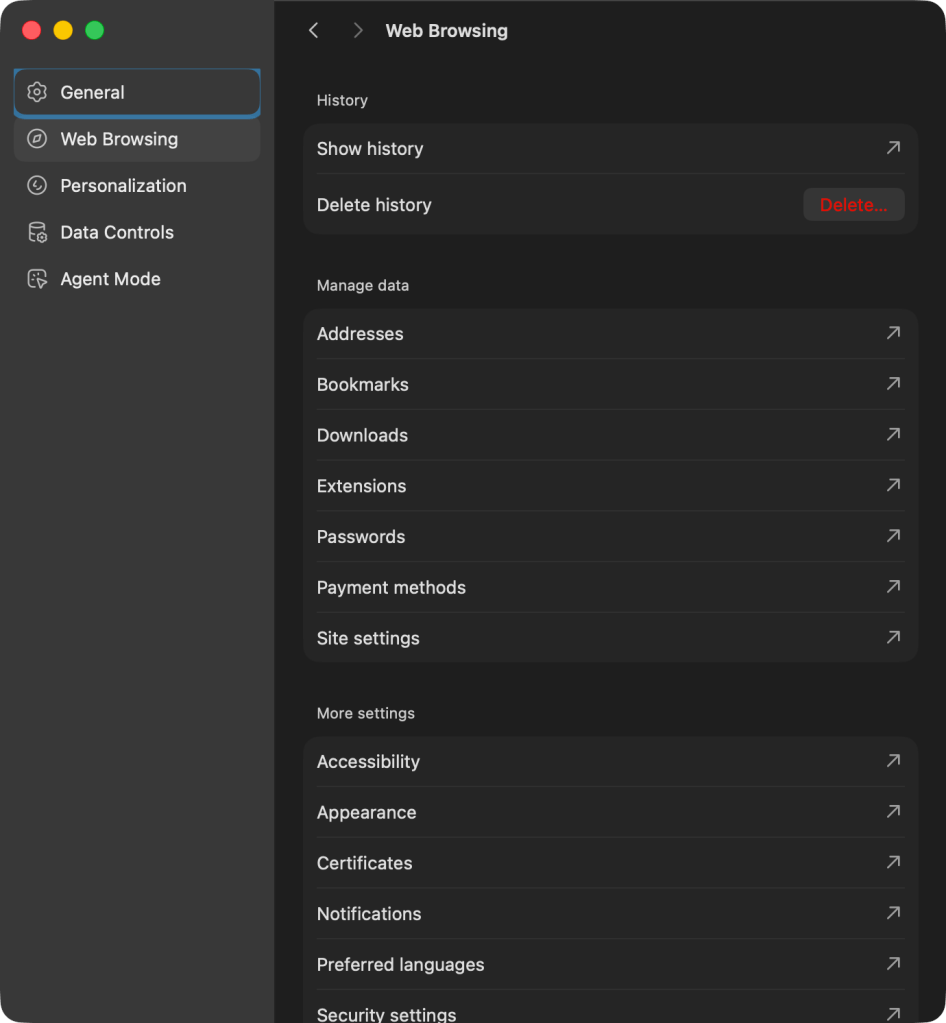
Task: Click the Agent Mode cursor icon
Action: coord(37,280)
